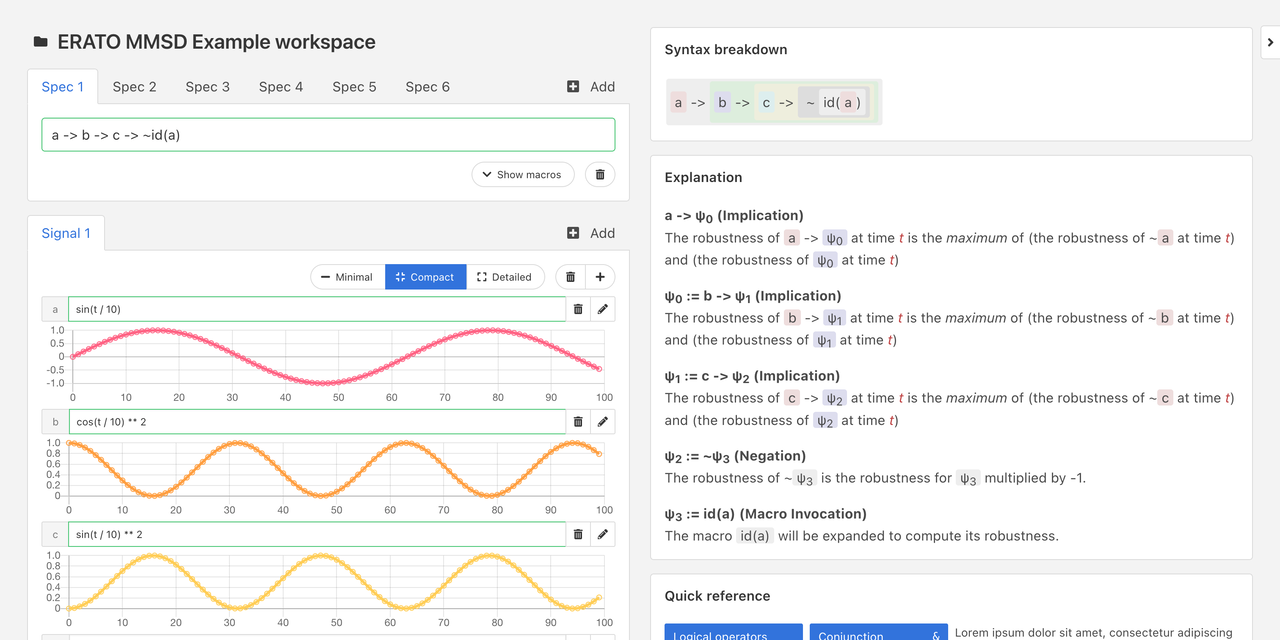
Task: Switch to Detailed view mode
Action: tap(505, 277)
